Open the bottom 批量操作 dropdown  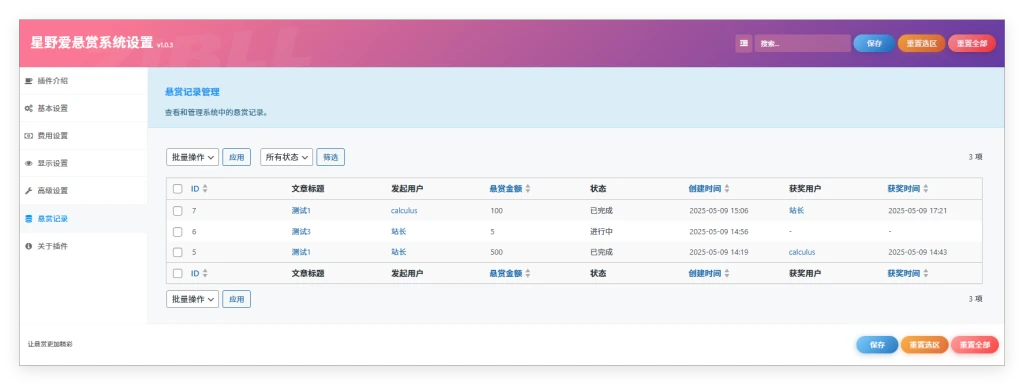[x=193, y=299]
